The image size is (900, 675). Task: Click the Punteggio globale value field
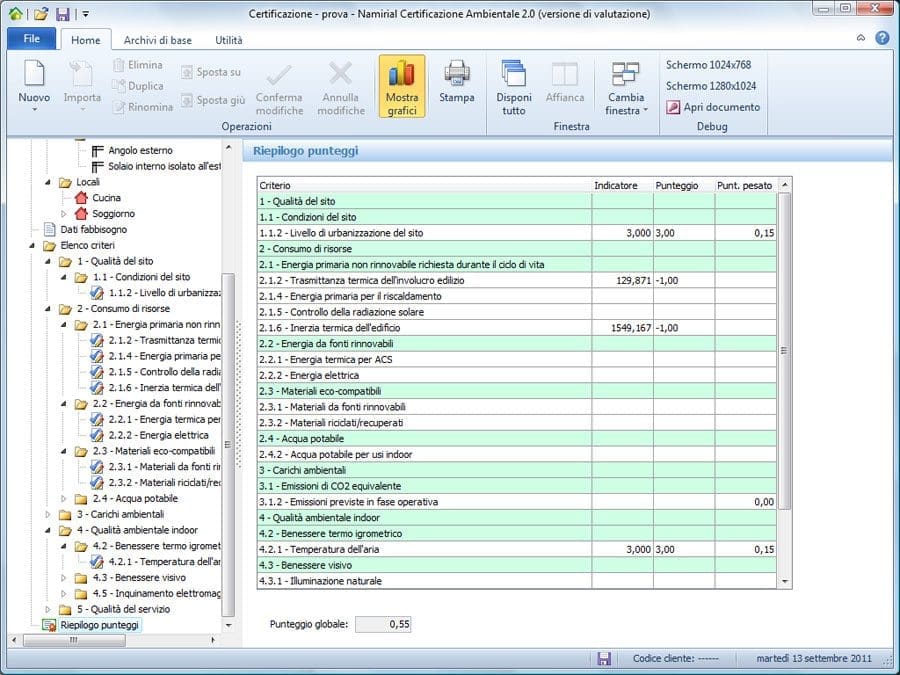pyautogui.click(x=383, y=624)
